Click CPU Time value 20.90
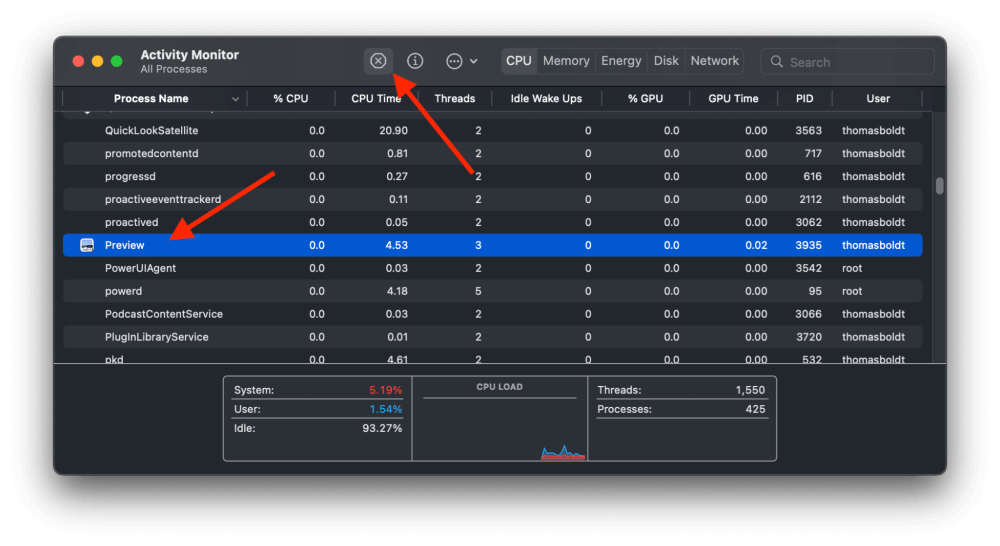The width and height of the screenshot is (1000, 546). [393, 131]
